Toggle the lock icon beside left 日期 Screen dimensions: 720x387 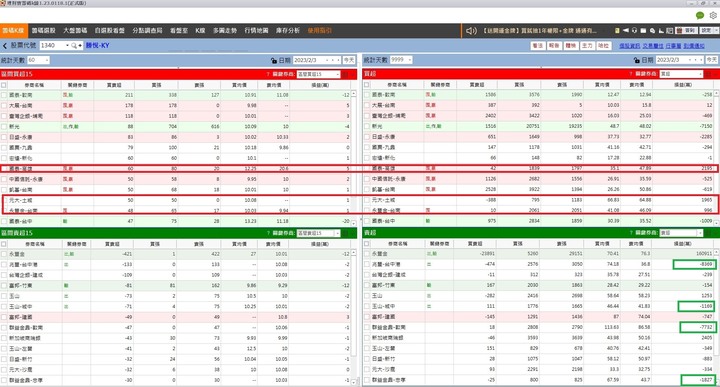(x=274, y=60)
